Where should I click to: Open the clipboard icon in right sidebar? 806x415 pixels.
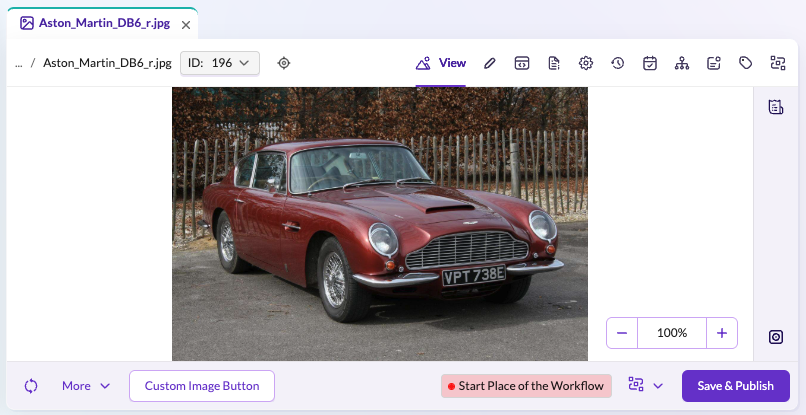[776, 106]
